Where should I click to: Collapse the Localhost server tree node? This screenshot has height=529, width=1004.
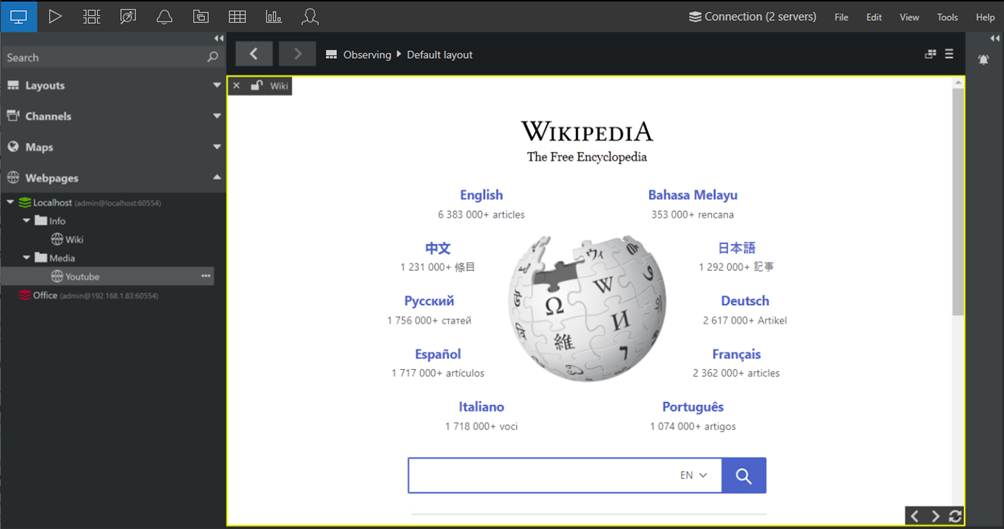[x=11, y=202]
